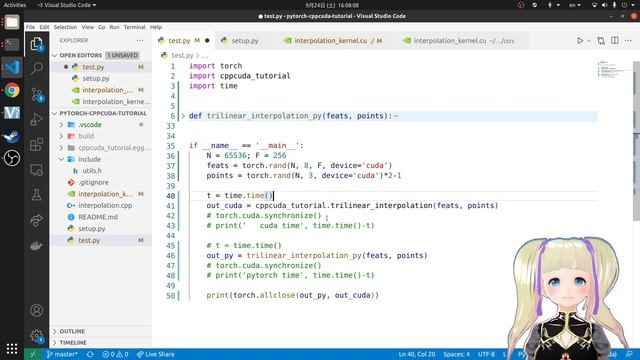Launch OBS Studio from the dock
This screenshot has height=360, width=640.
point(12,158)
